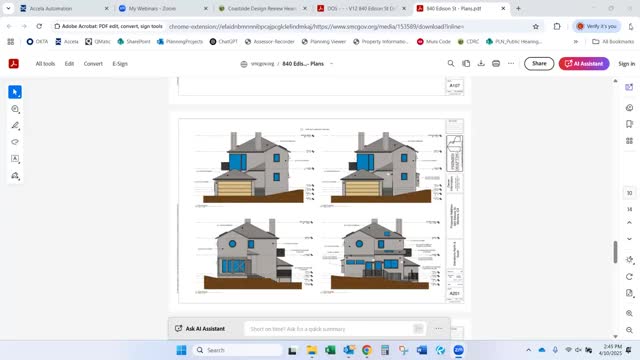Open the Convert menu
Screen dimensions: 640x360
pos(93,64)
